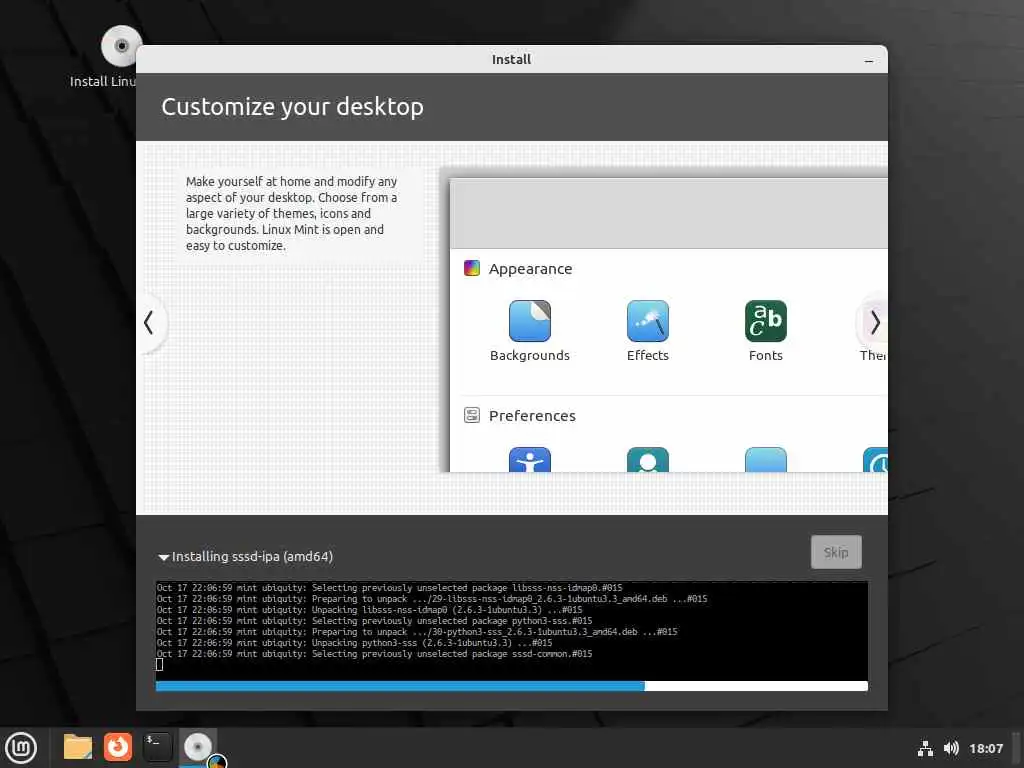Click the Appearance heading text
Viewport: 1024px width, 768px height.
530,269
